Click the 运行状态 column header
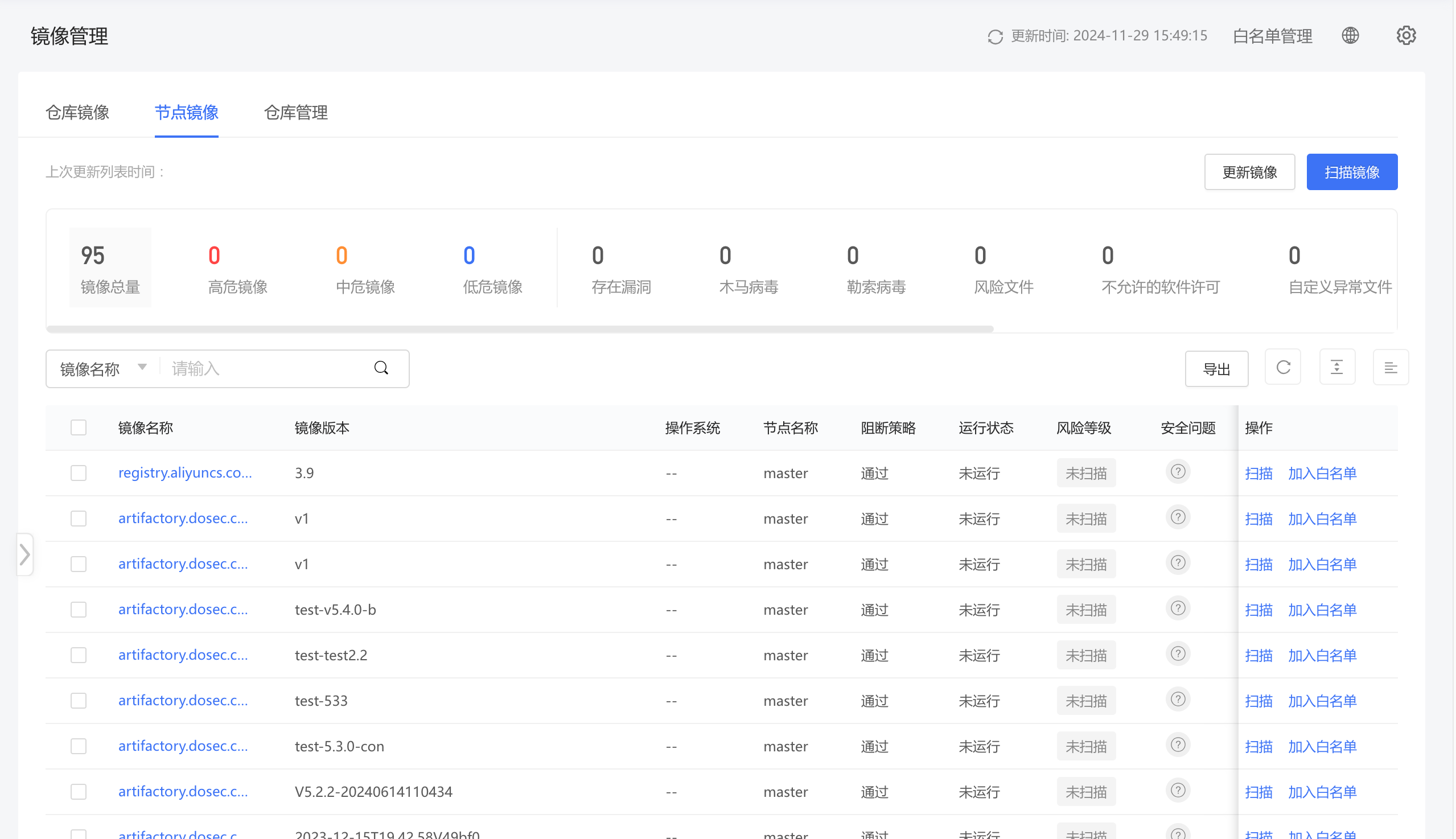 pos(986,428)
